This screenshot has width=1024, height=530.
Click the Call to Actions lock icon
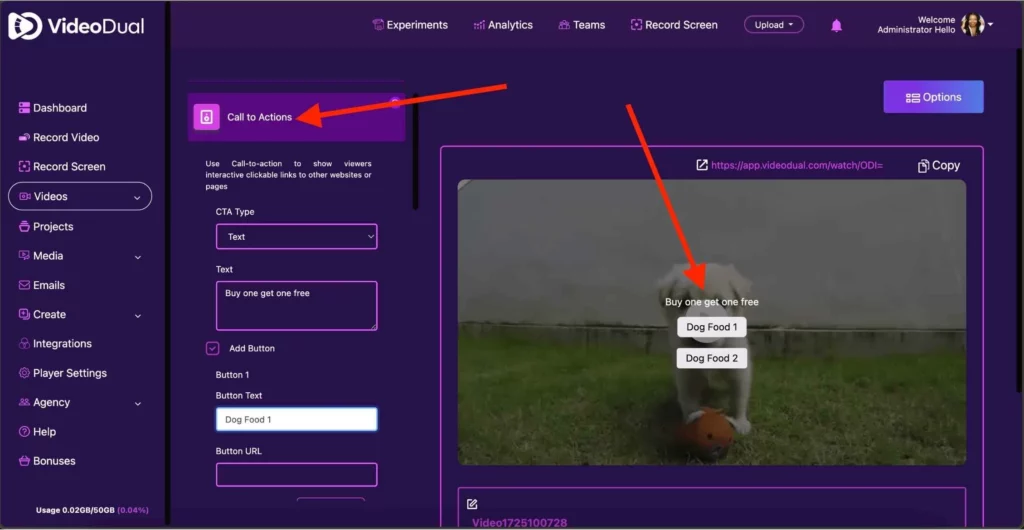(206, 117)
